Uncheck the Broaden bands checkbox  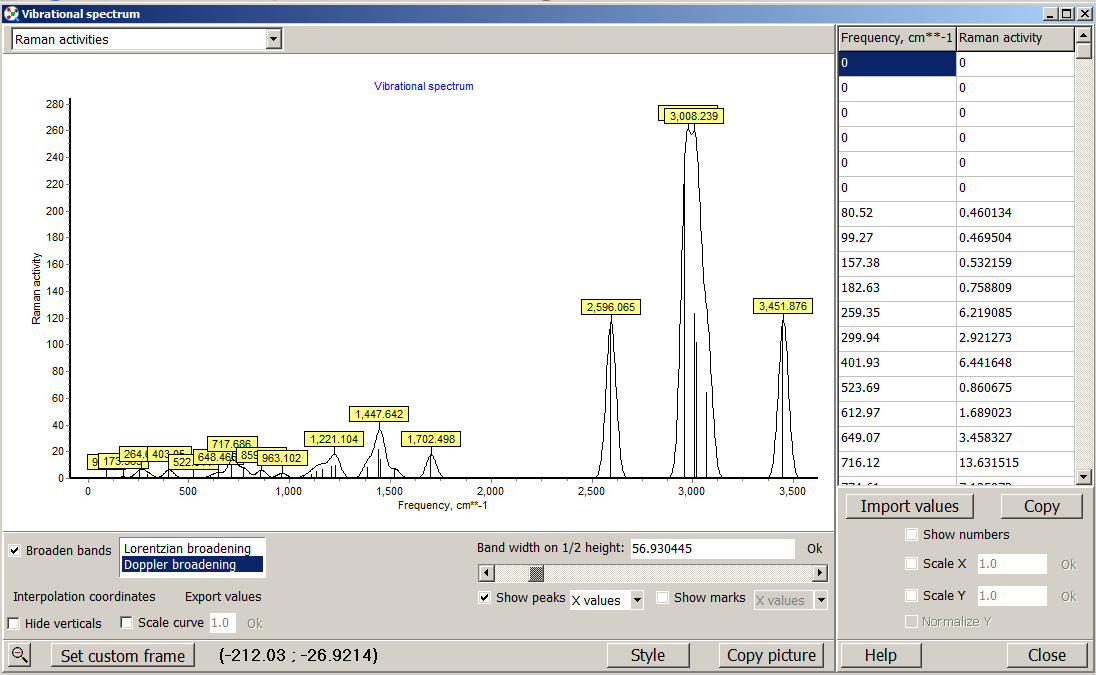pyautogui.click(x=15, y=551)
